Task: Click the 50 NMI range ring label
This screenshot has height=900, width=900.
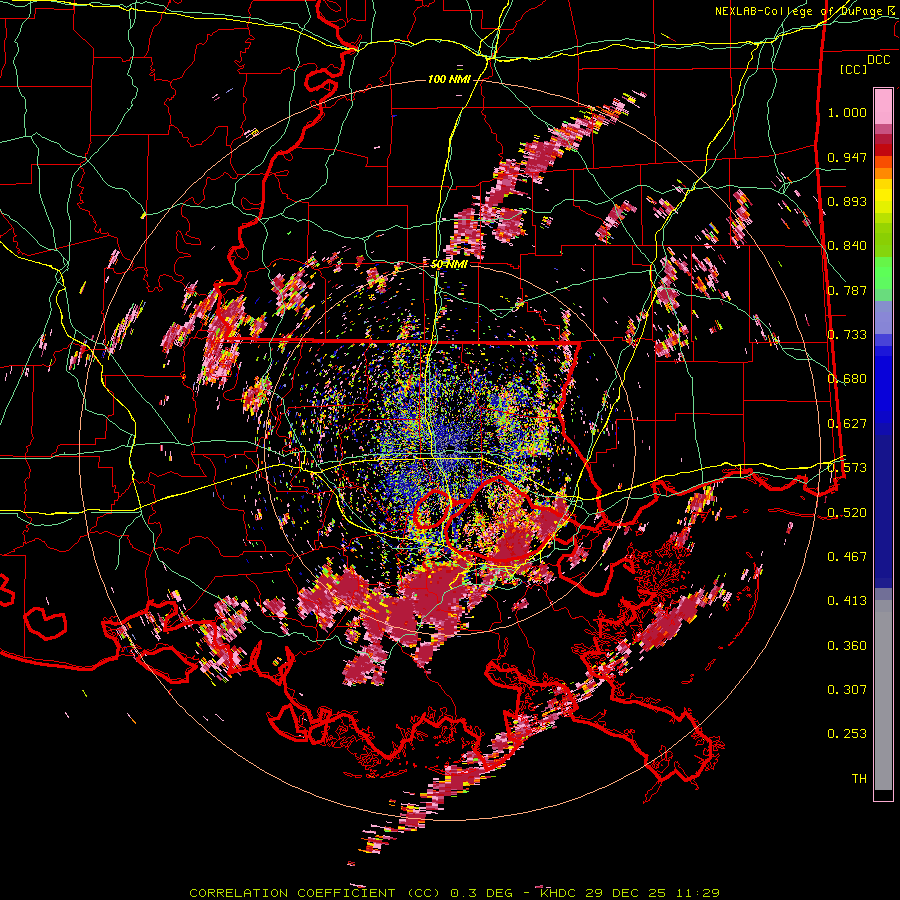Action: [449, 264]
